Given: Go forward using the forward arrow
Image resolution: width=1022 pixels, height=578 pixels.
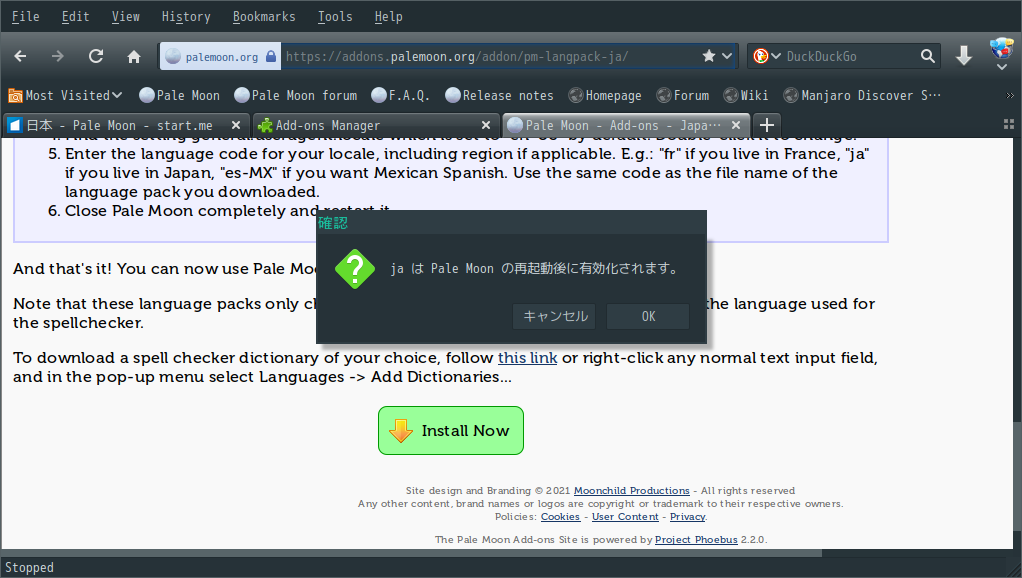Looking at the screenshot, I should tap(58, 57).
